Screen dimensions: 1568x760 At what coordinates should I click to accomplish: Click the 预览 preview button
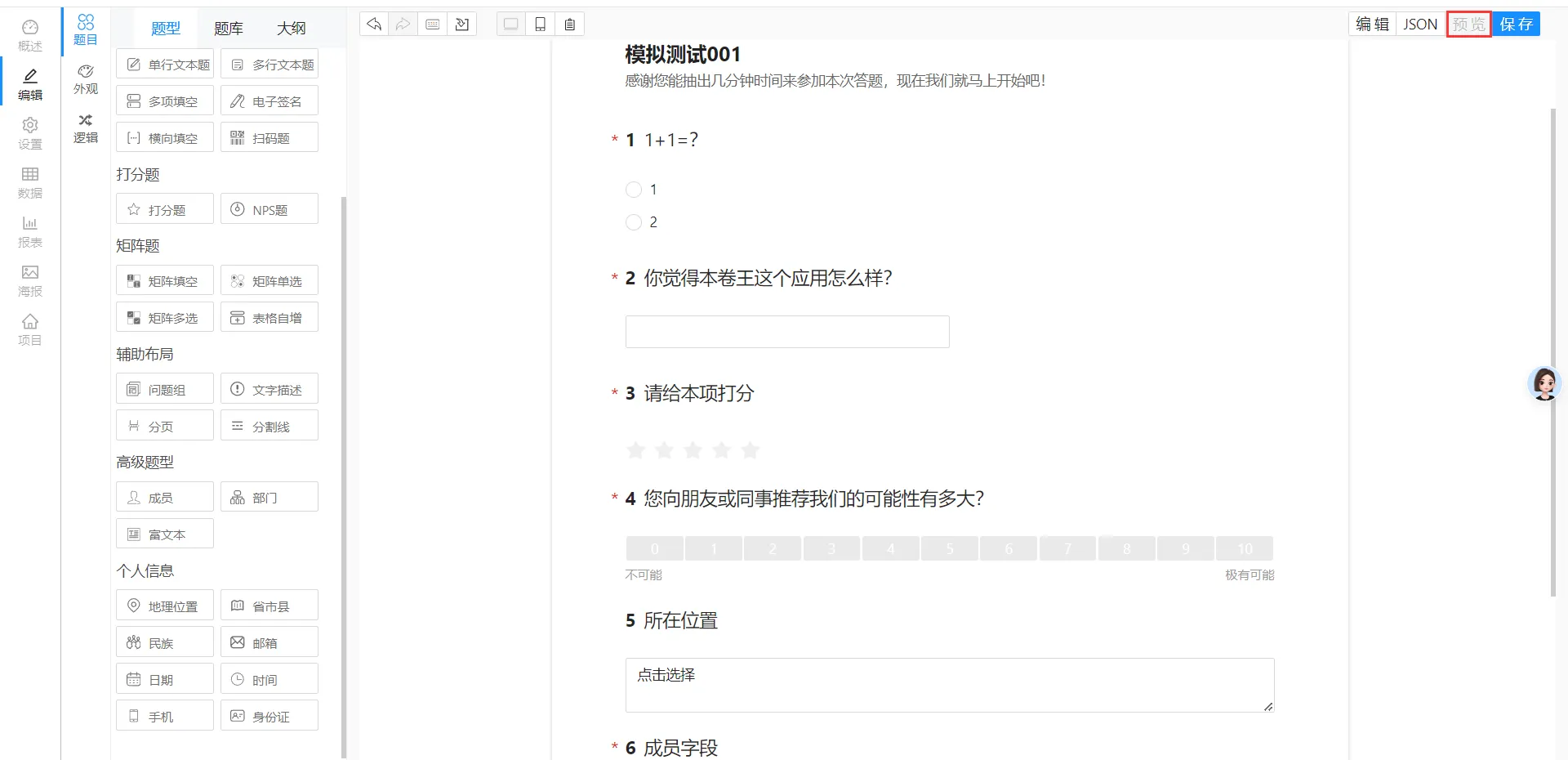tap(1469, 25)
